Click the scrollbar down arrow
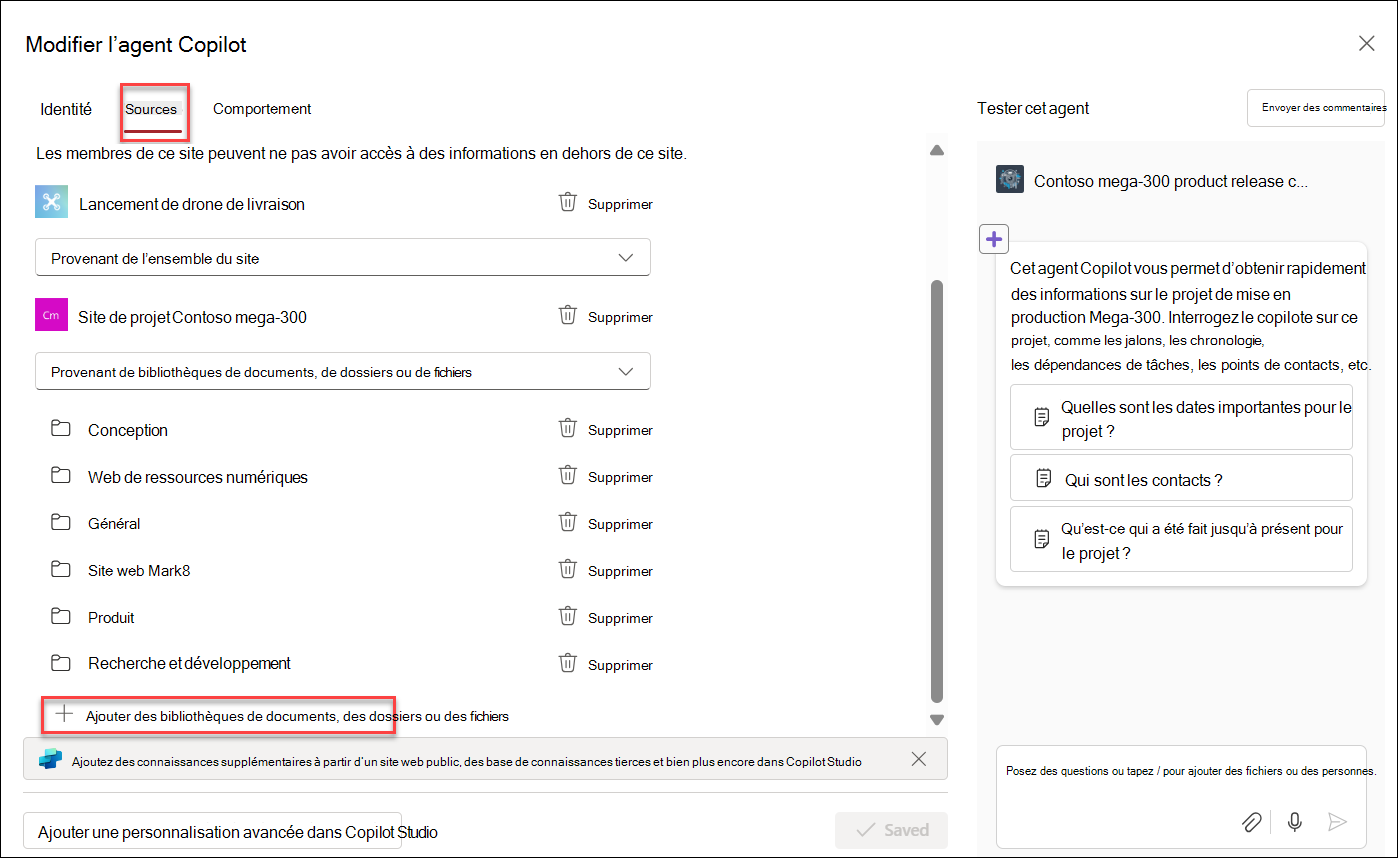1398x858 pixels. [937, 719]
